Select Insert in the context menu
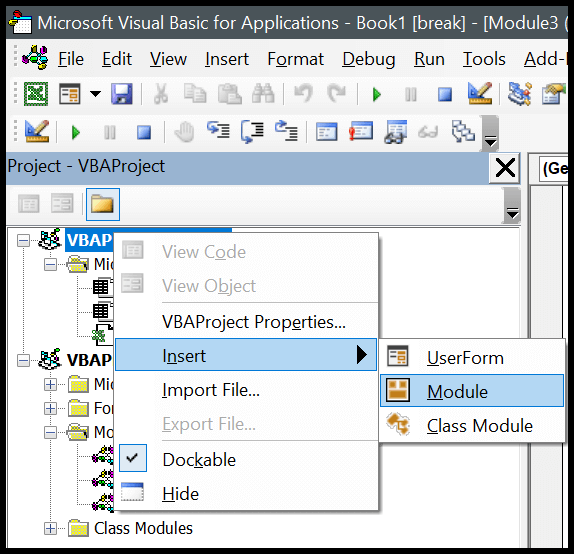The image size is (574, 554). [x=246, y=355]
